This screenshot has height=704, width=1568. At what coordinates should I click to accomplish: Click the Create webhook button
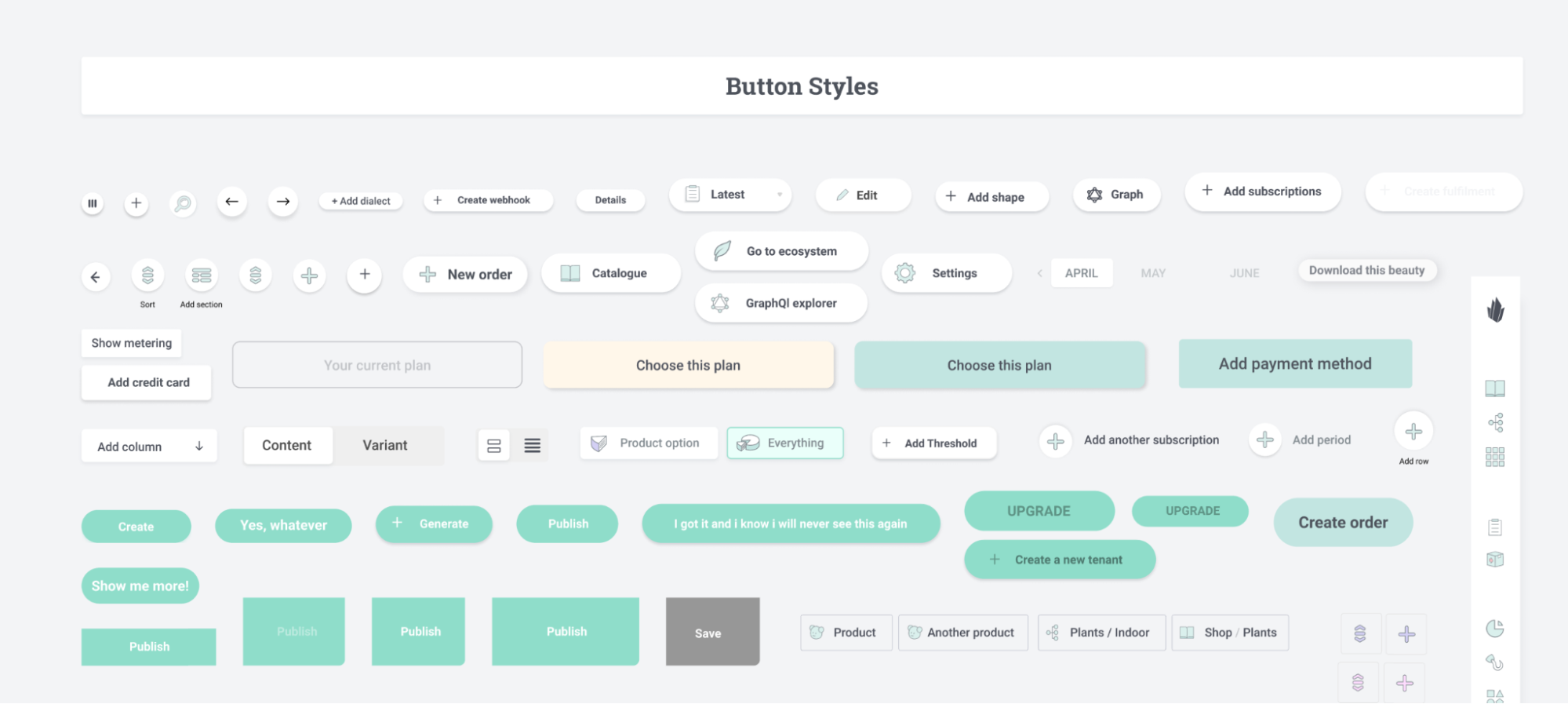(x=488, y=200)
